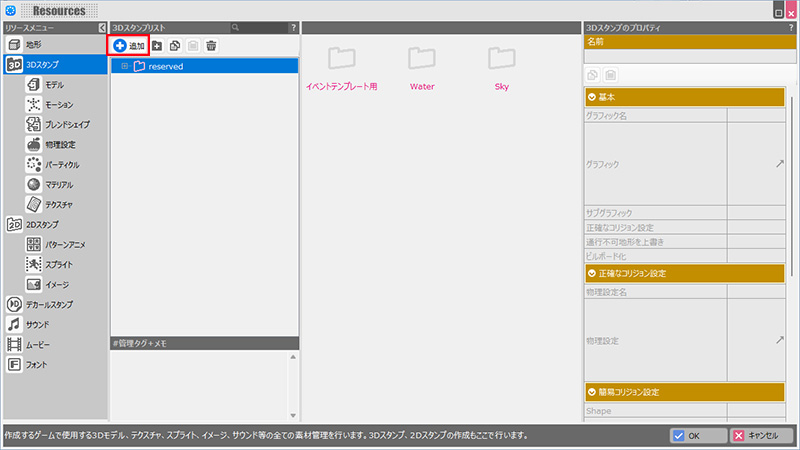Open the イメージ image resources
Screen dimensions: 800x450
pyautogui.click(x=65, y=285)
